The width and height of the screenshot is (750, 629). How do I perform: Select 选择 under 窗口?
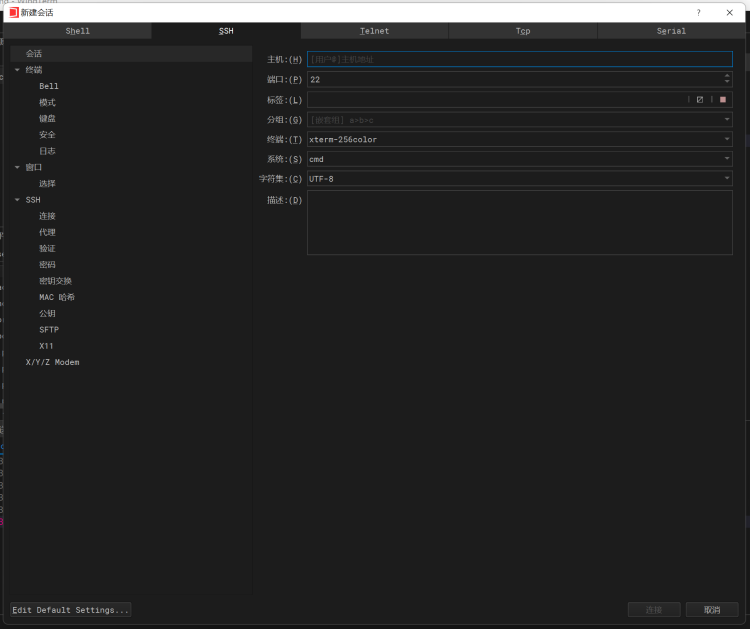point(47,184)
